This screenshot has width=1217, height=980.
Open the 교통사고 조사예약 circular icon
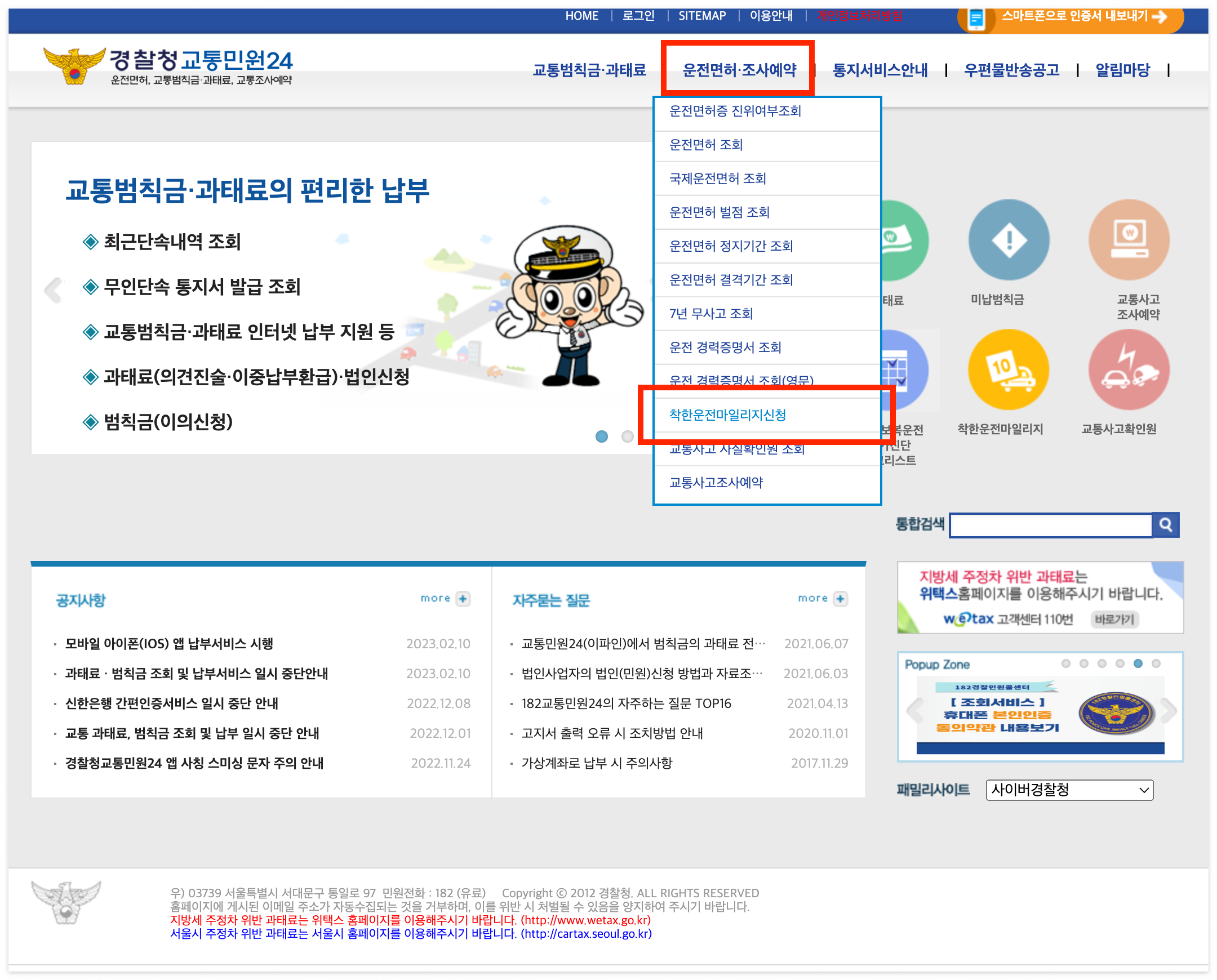(1129, 240)
